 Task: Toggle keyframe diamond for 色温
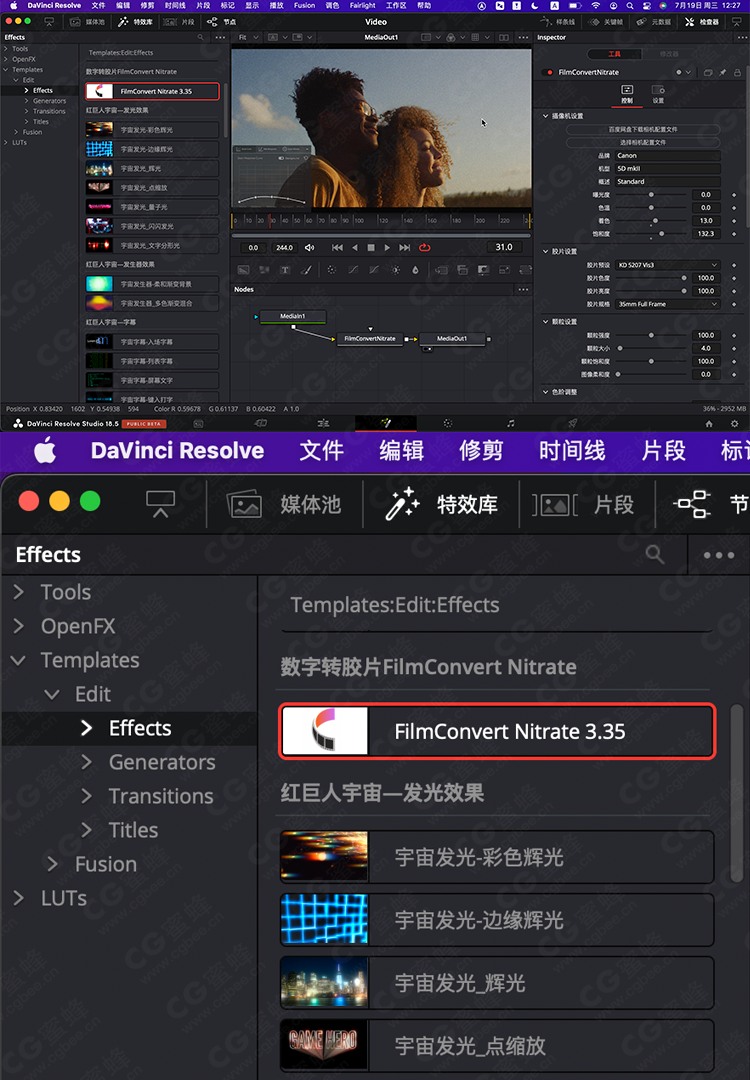coord(734,207)
